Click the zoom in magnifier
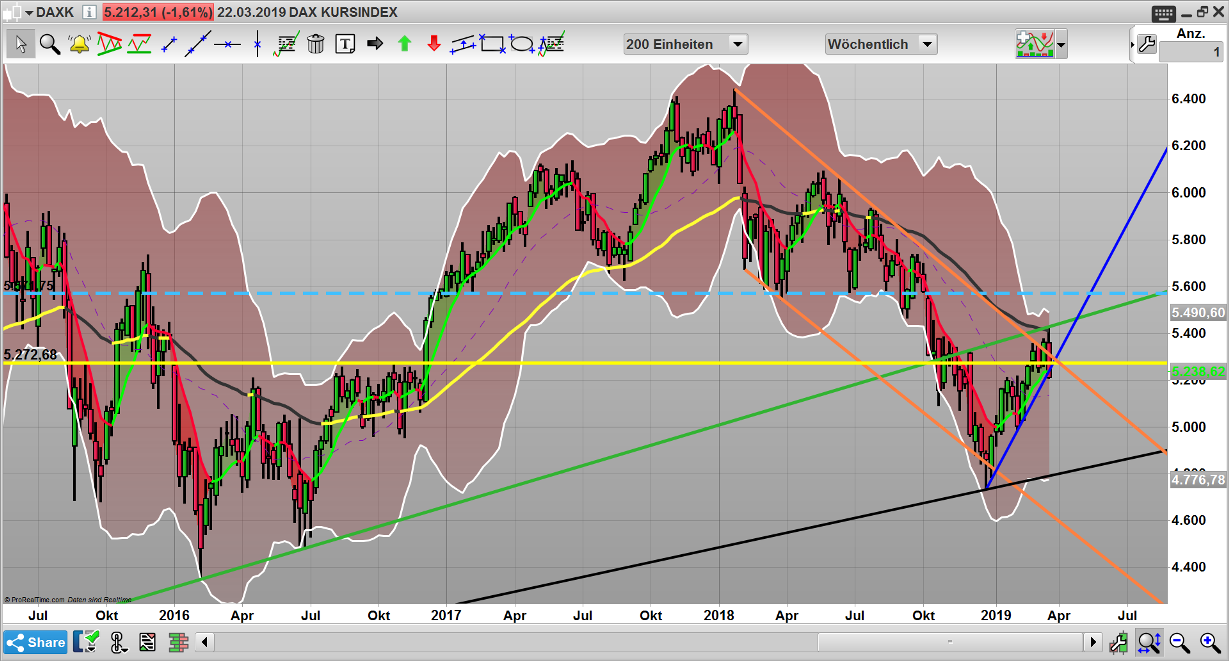 pyautogui.click(x=1208, y=642)
